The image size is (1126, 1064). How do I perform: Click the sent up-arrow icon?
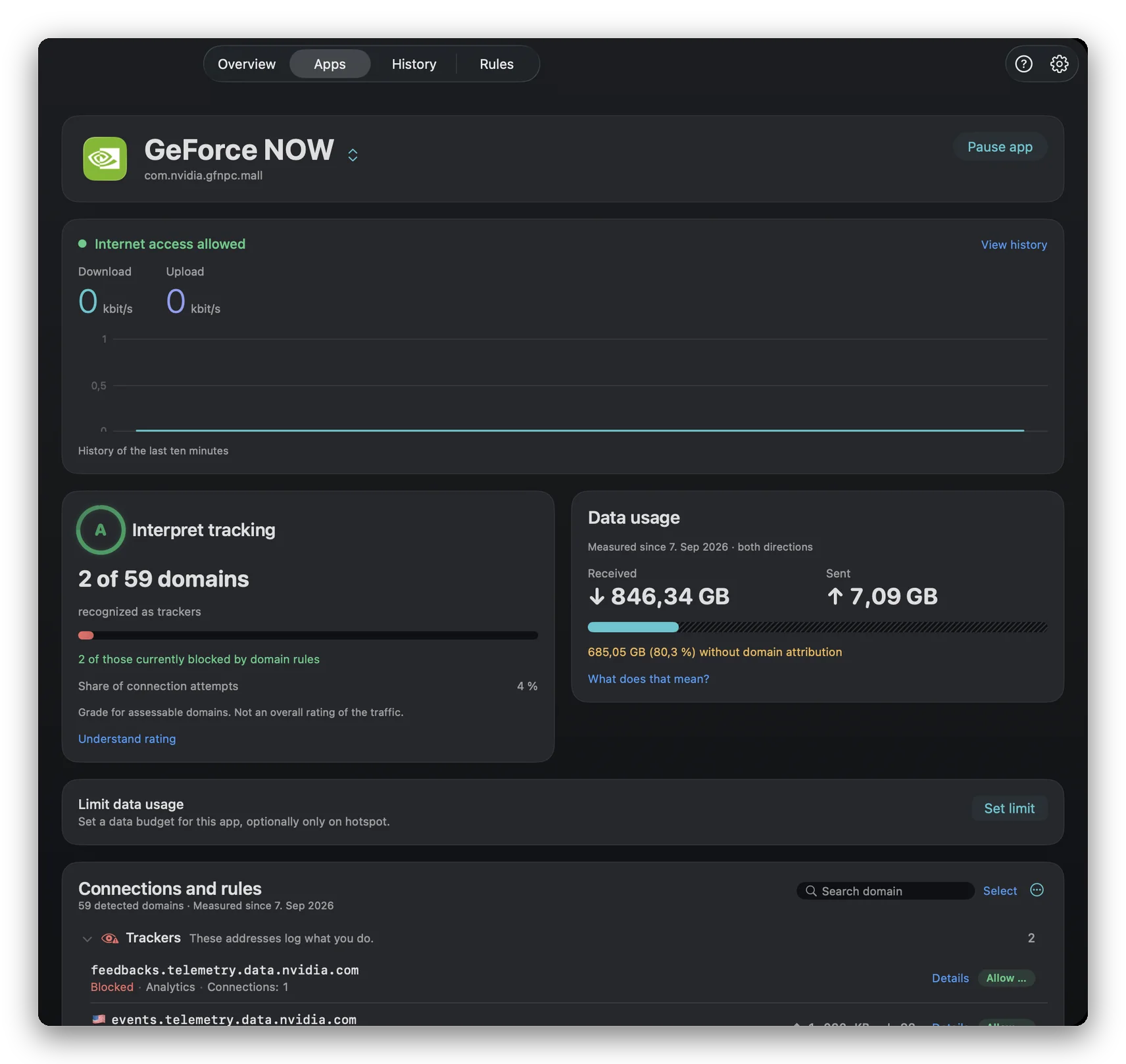tap(835, 596)
